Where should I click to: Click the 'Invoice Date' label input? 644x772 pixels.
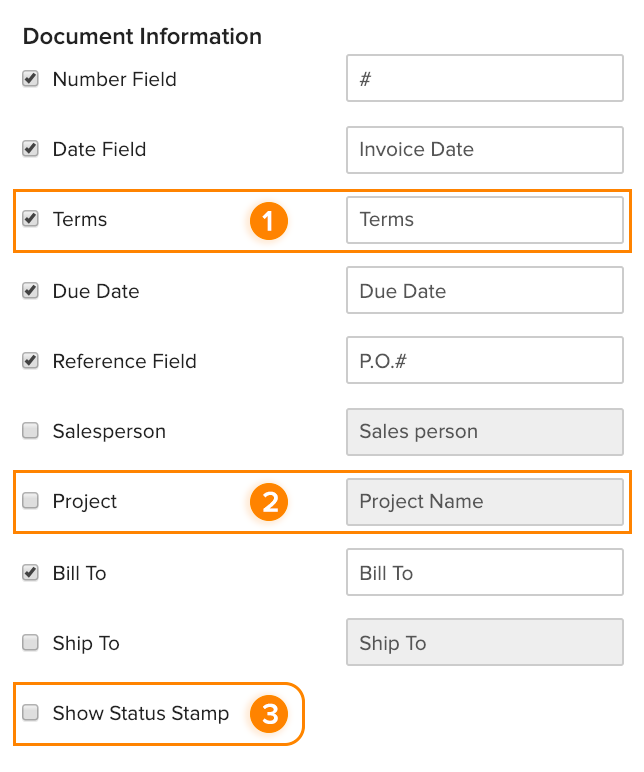[485, 149]
